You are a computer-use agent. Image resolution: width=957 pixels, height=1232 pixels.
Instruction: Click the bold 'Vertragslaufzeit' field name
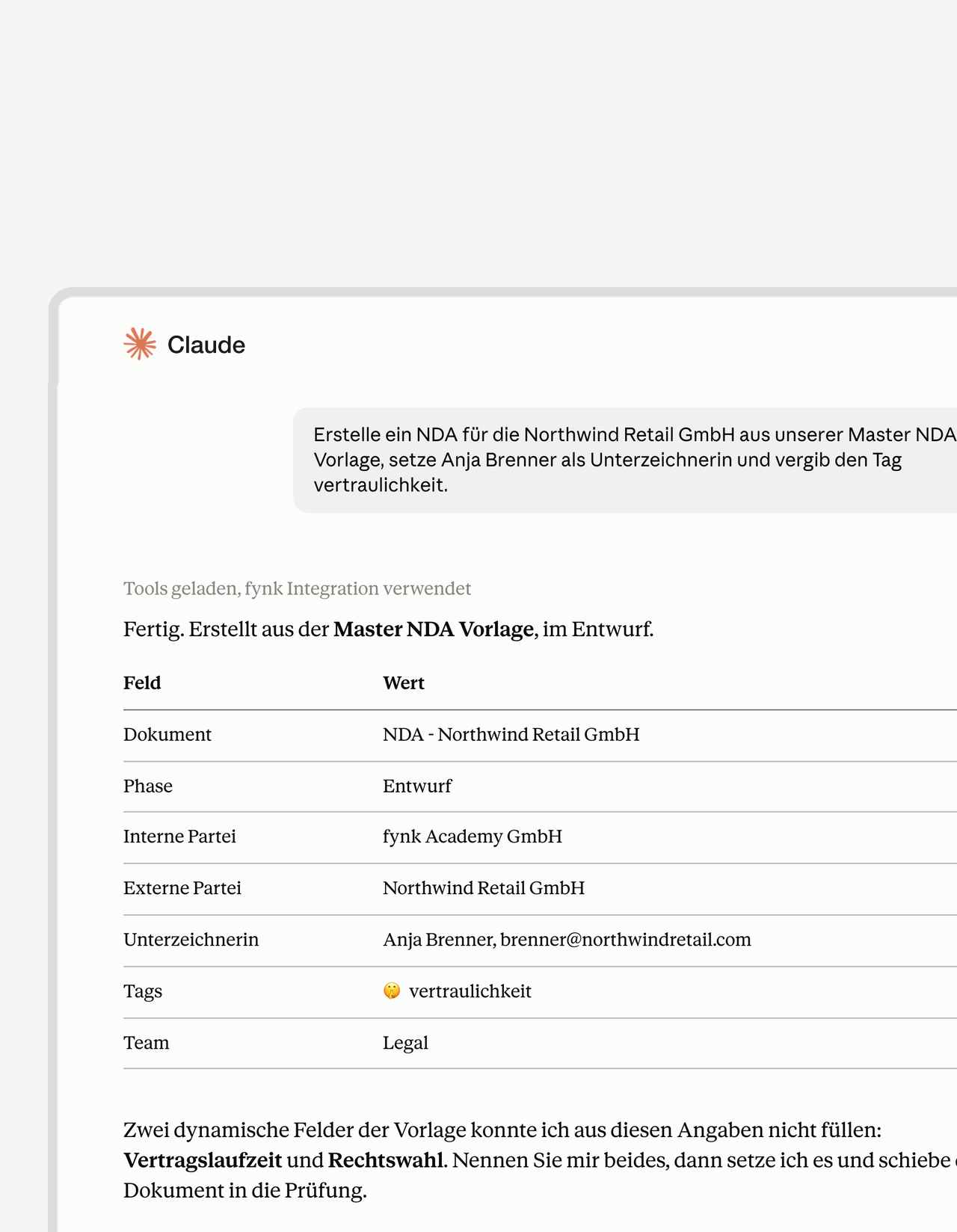(x=203, y=1160)
